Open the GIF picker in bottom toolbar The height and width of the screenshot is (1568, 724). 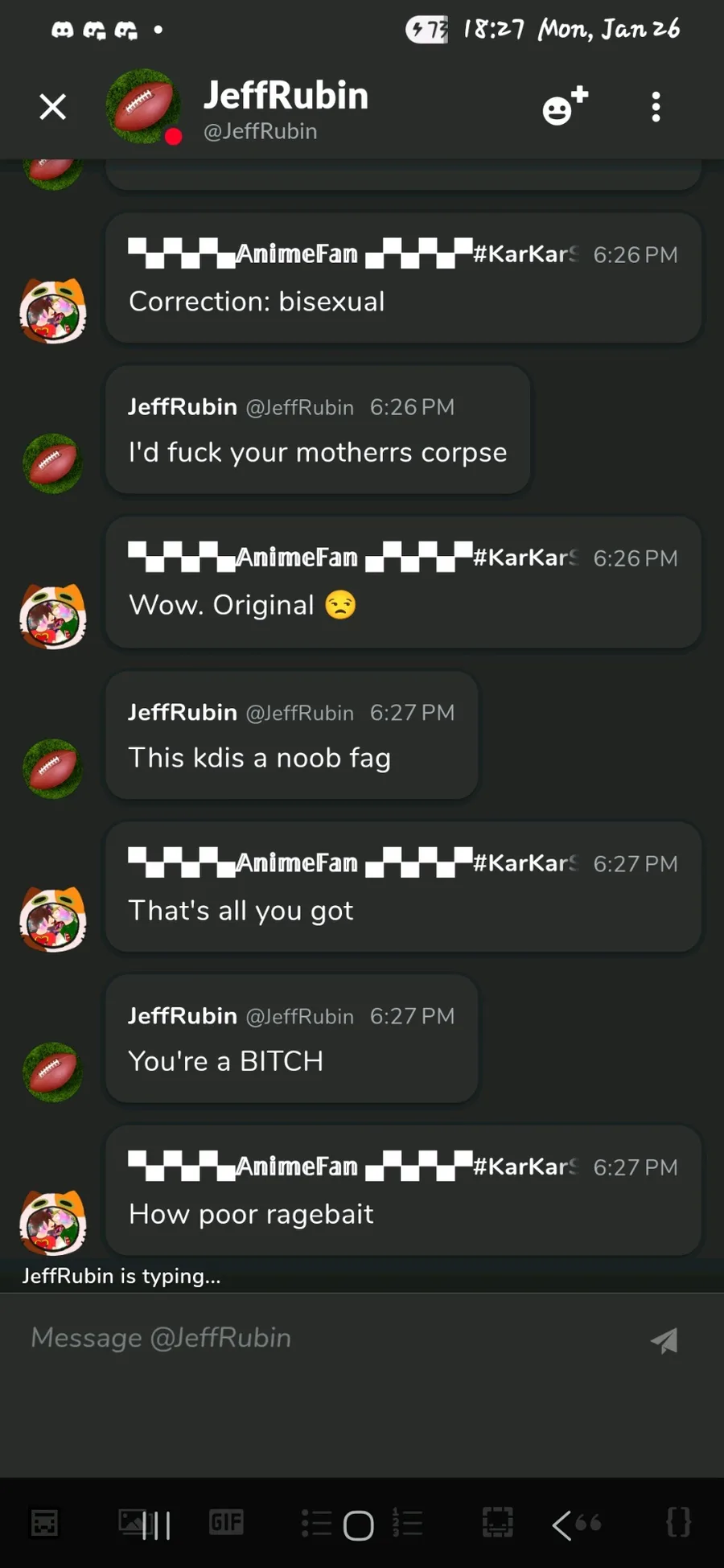tap(226, 1521)
